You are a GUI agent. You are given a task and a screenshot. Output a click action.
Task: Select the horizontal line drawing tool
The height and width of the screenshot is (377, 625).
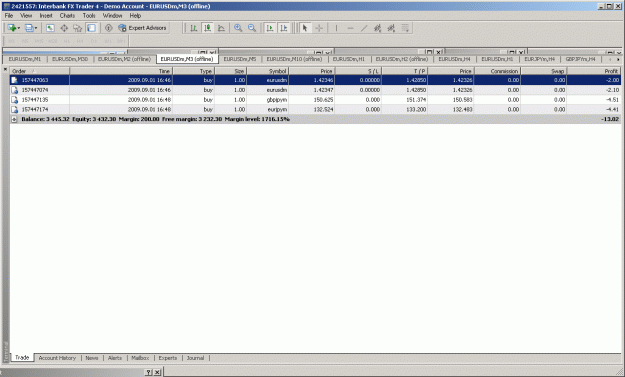(x=350, y=28)
